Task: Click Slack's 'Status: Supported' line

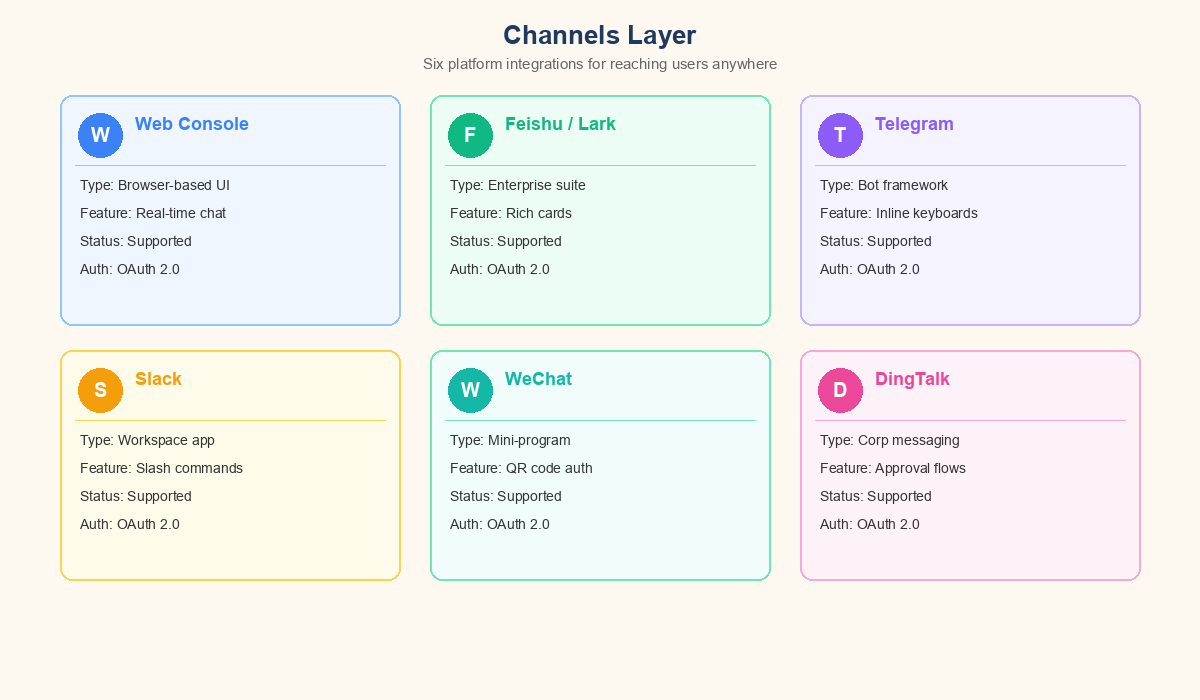Action: [x=136, y=496]
